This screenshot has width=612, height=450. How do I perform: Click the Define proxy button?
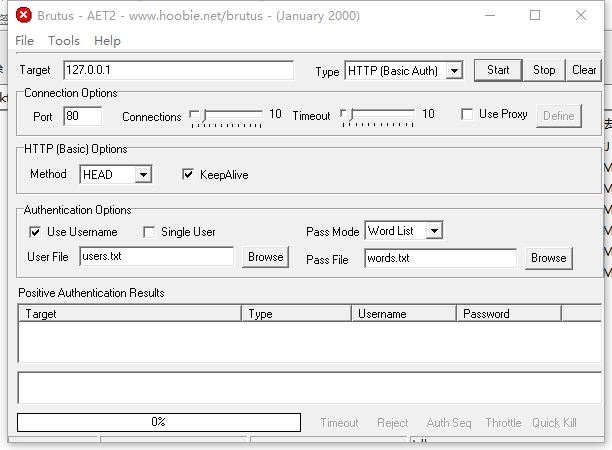[x=559, y=116]
